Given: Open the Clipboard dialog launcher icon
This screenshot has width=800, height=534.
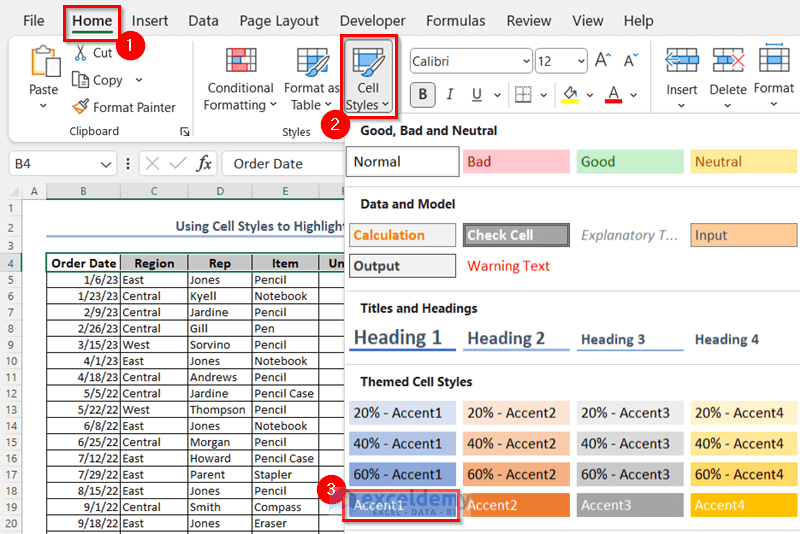Looking at the screenshot, I should (185, 132).
